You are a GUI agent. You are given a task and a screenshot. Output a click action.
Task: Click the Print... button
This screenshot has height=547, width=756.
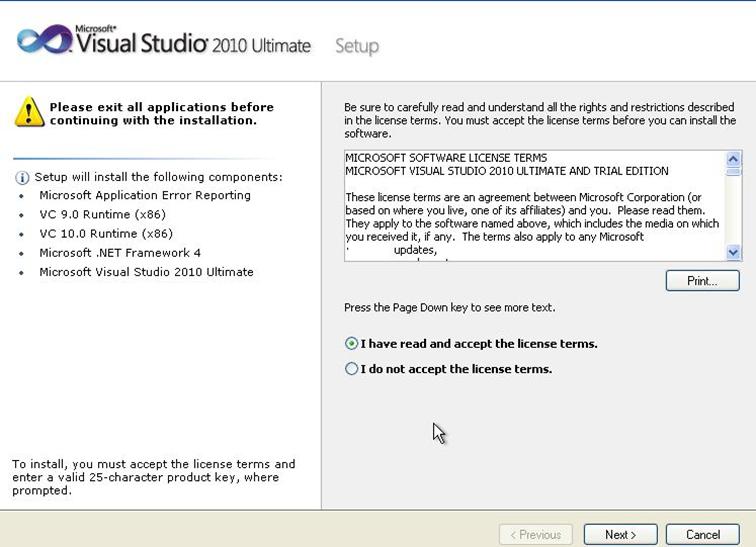702,280
